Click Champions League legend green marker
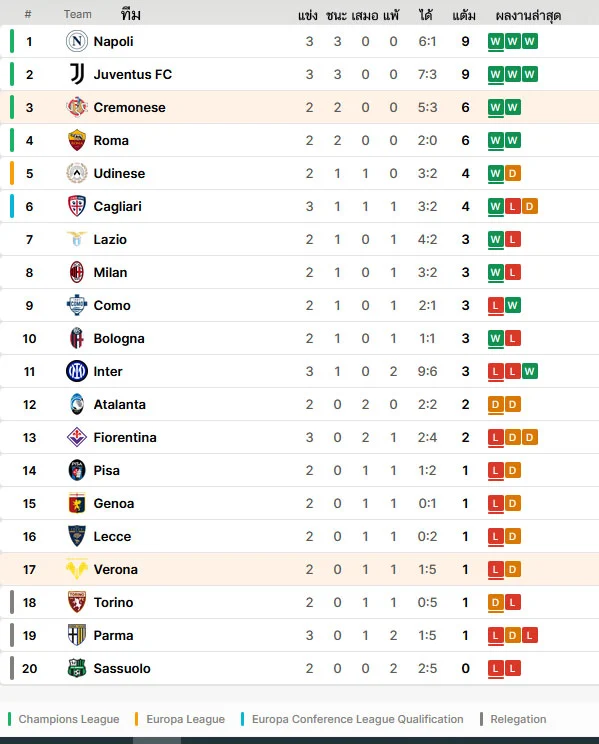Image resolution: width=599 pixels, height=744 pixels. tap(9, 719)
